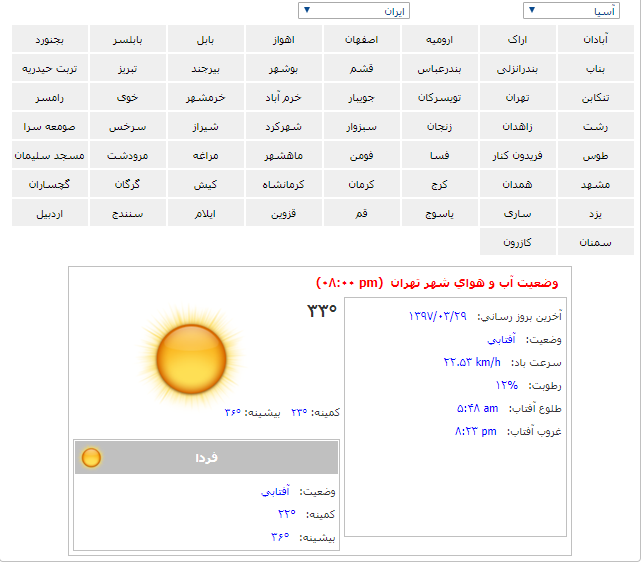
Task: Select city ارومیه
Action: click(x=440, y=39)
